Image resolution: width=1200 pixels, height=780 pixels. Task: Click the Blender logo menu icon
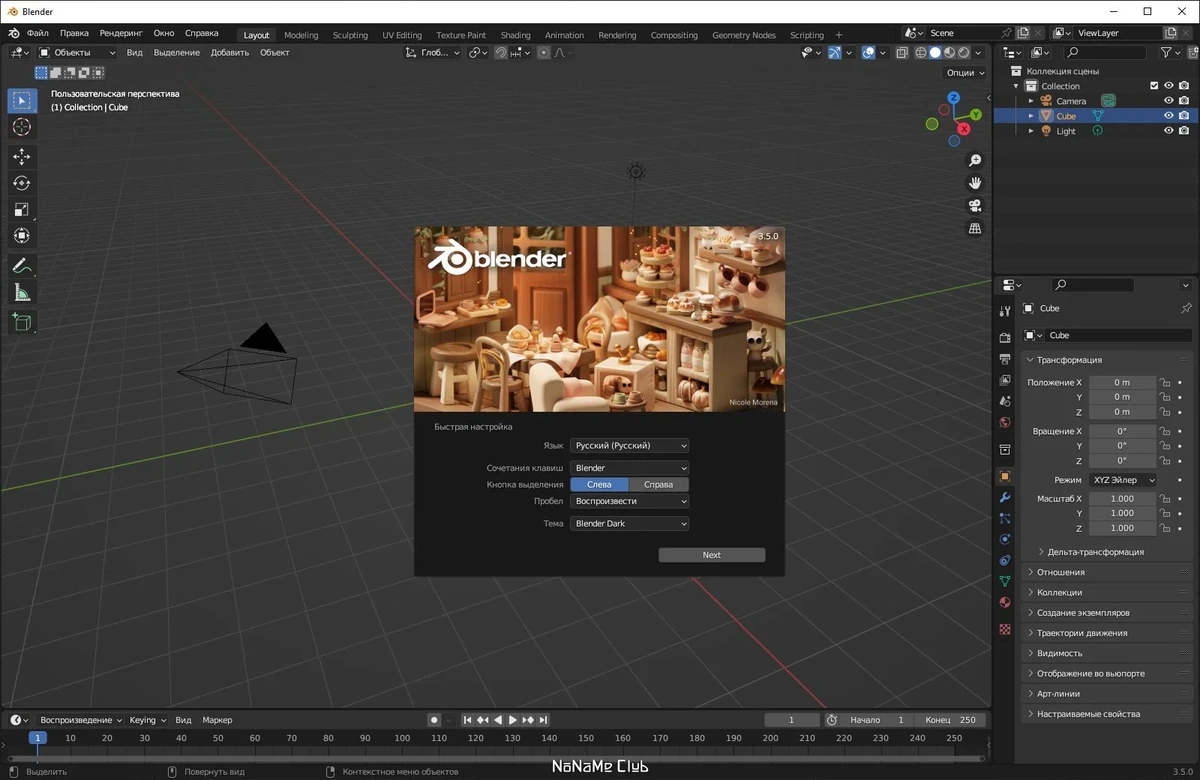14,33
